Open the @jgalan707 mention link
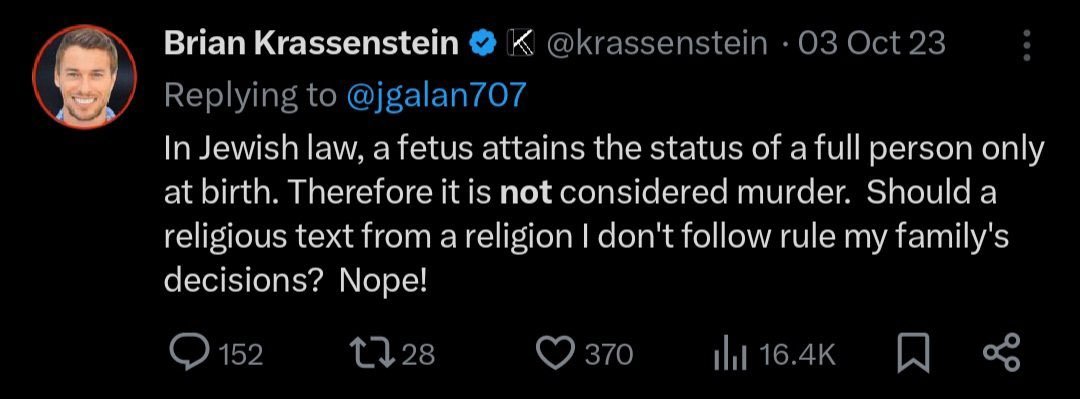The height and width of the screenshot is (399, 1080). pos(433,96)
